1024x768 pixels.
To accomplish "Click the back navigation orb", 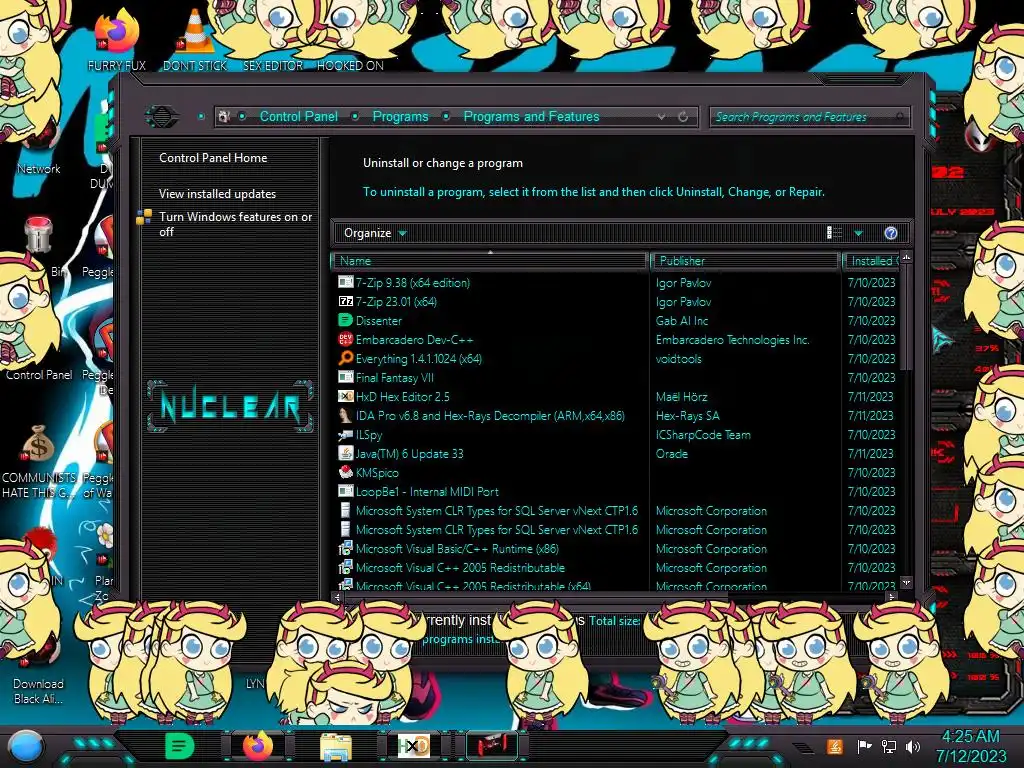I will (x=161, y=116).
